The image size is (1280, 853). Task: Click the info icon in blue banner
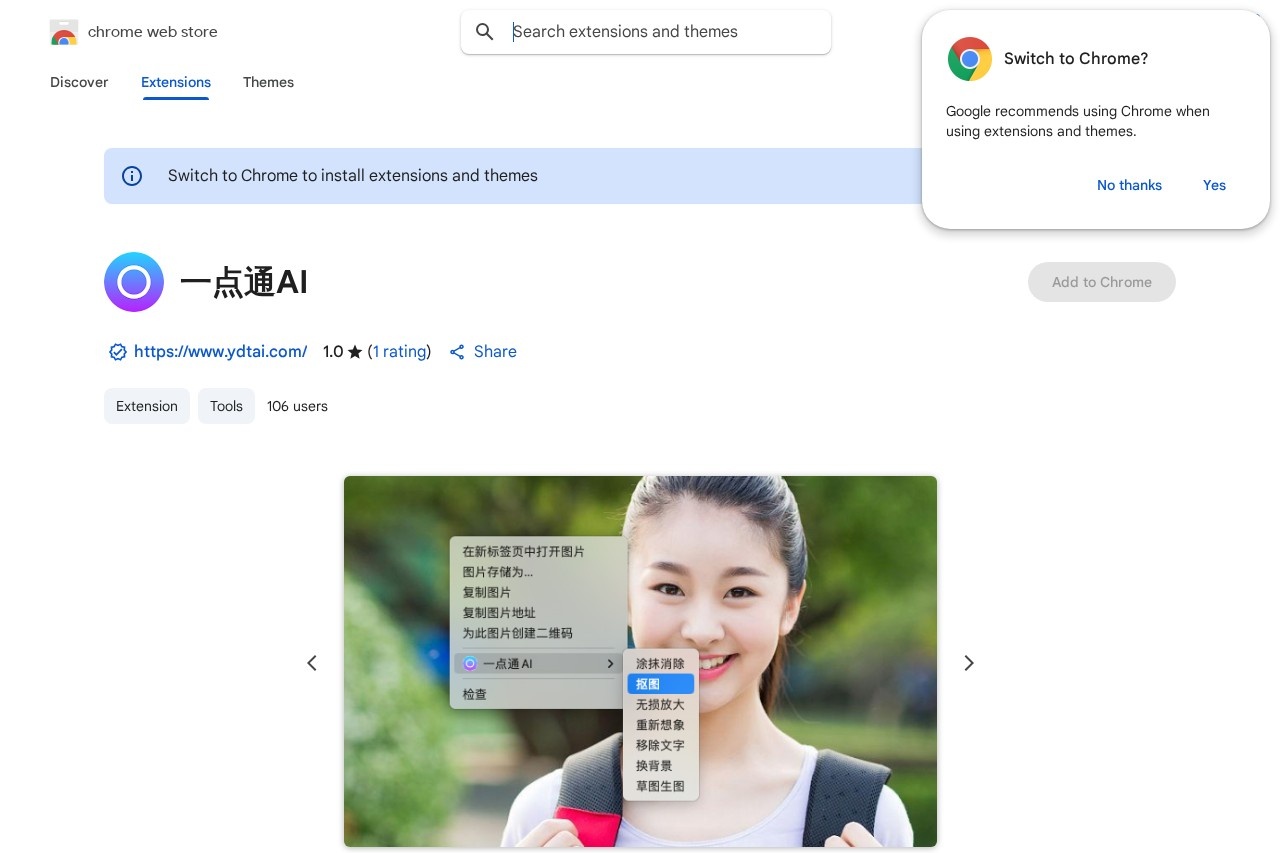[132, 176]
